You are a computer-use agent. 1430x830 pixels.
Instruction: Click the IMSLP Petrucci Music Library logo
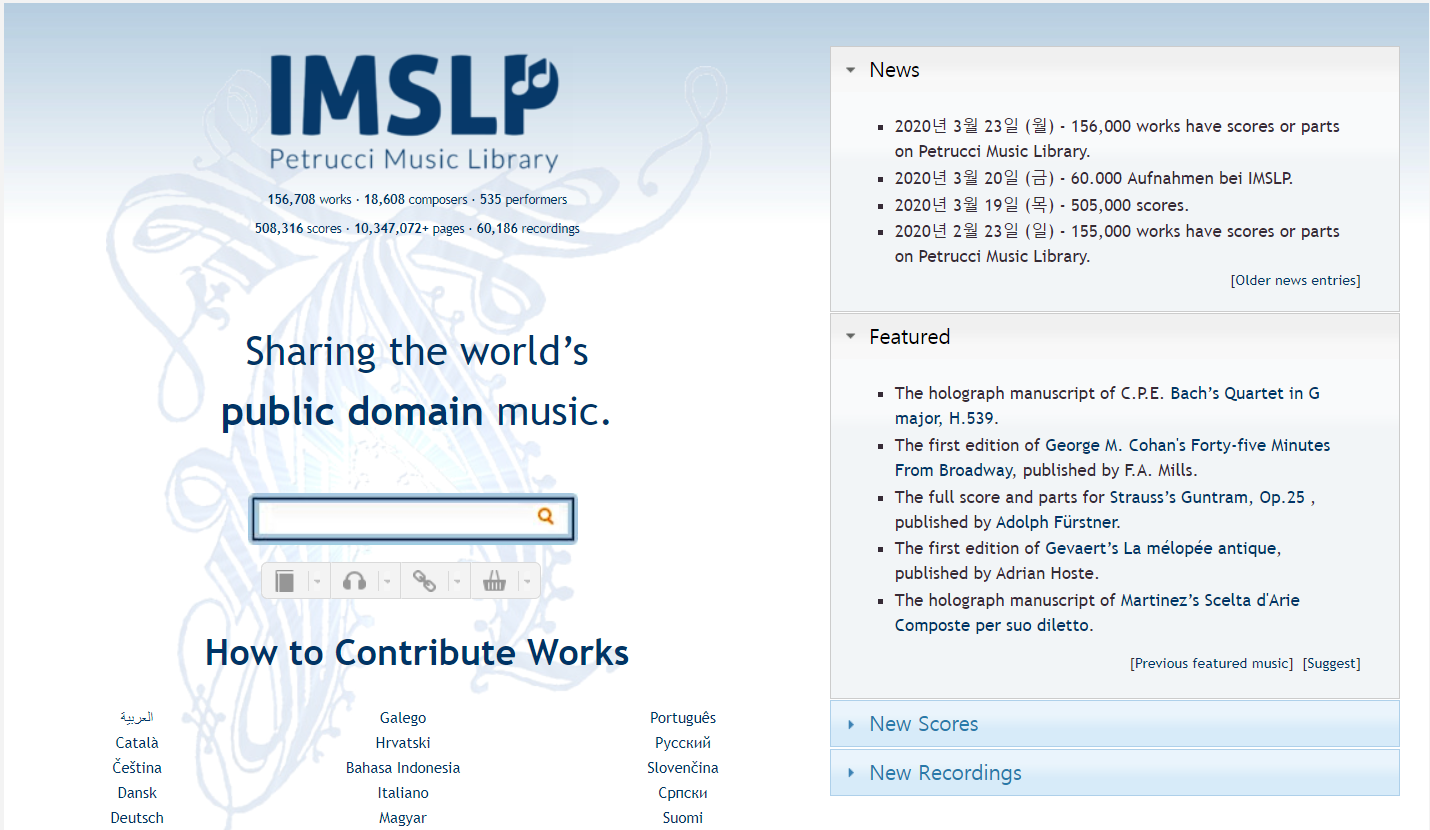tap(414, 113)
